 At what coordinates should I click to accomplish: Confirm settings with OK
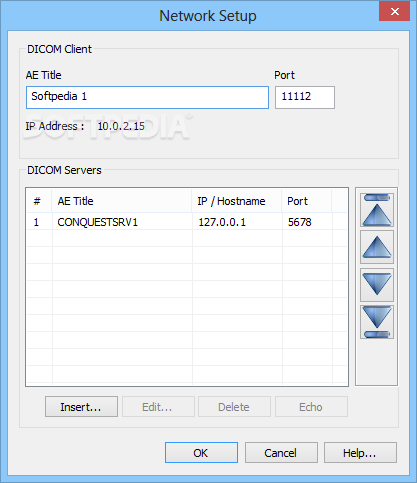pyautogui.click(x=201, y=453)
